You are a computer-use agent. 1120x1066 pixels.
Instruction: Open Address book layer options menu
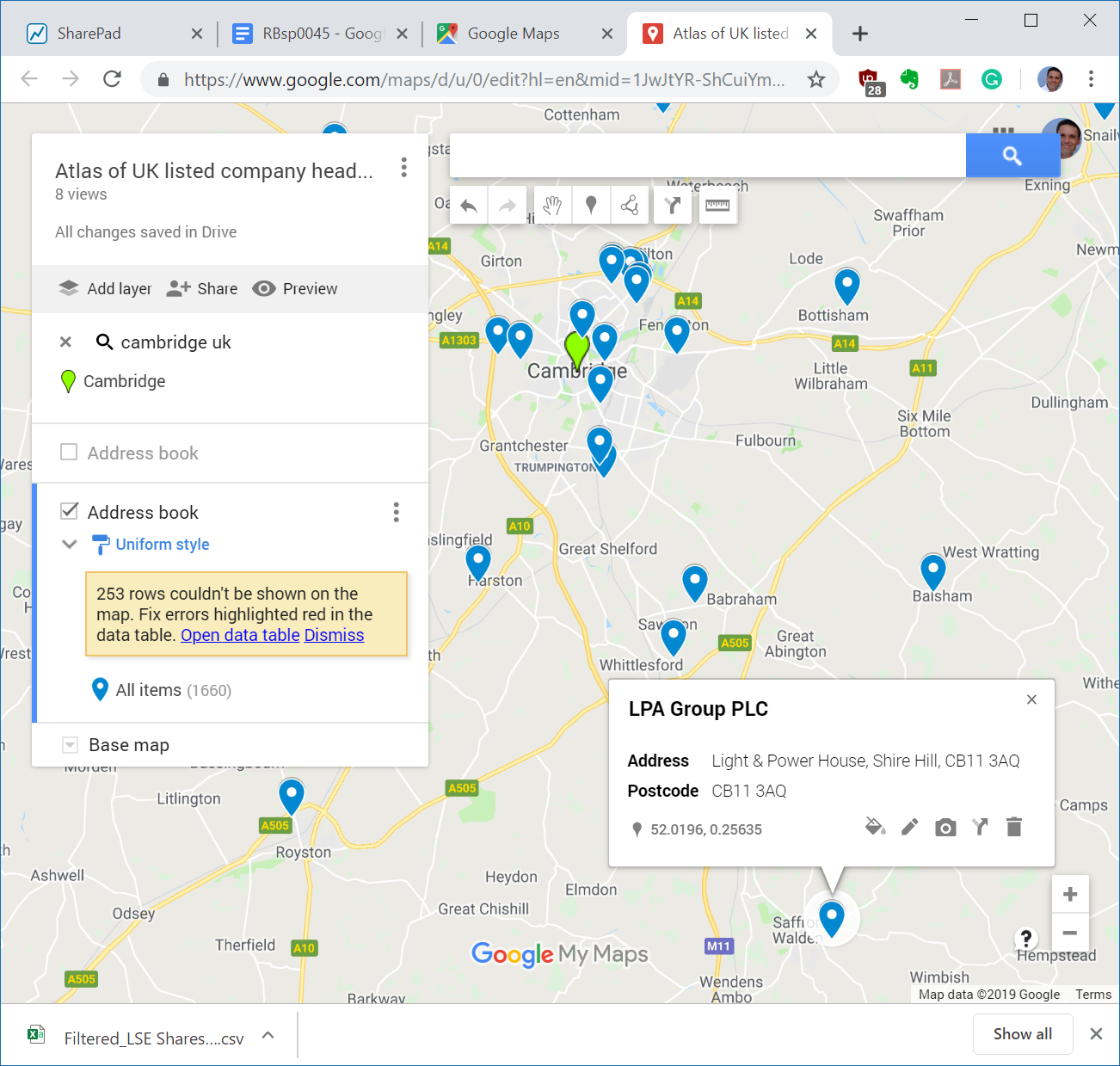coord(396,513)
